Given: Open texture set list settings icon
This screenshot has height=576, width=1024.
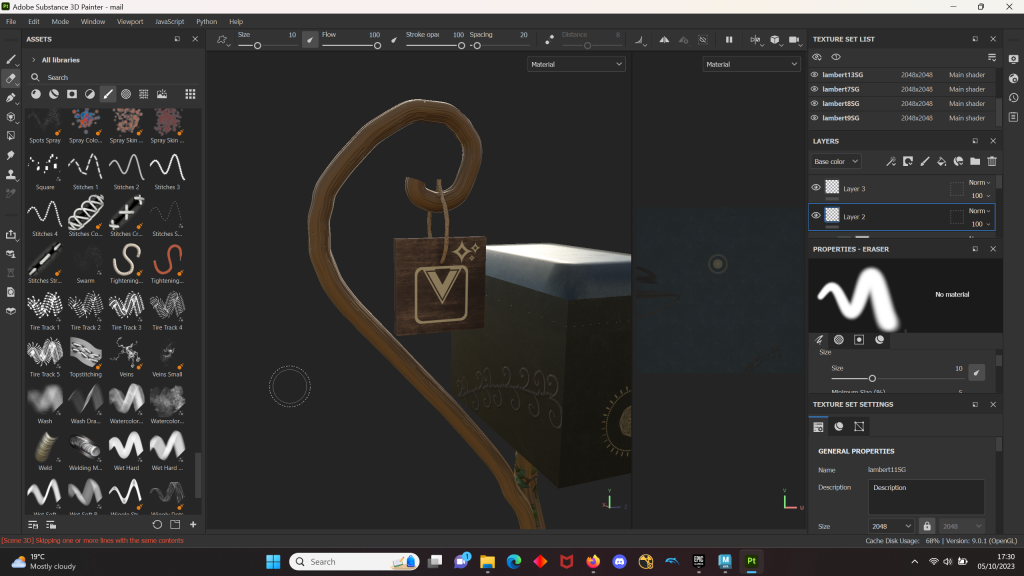Looking at the screenshot, I should [x=992, y=57].
